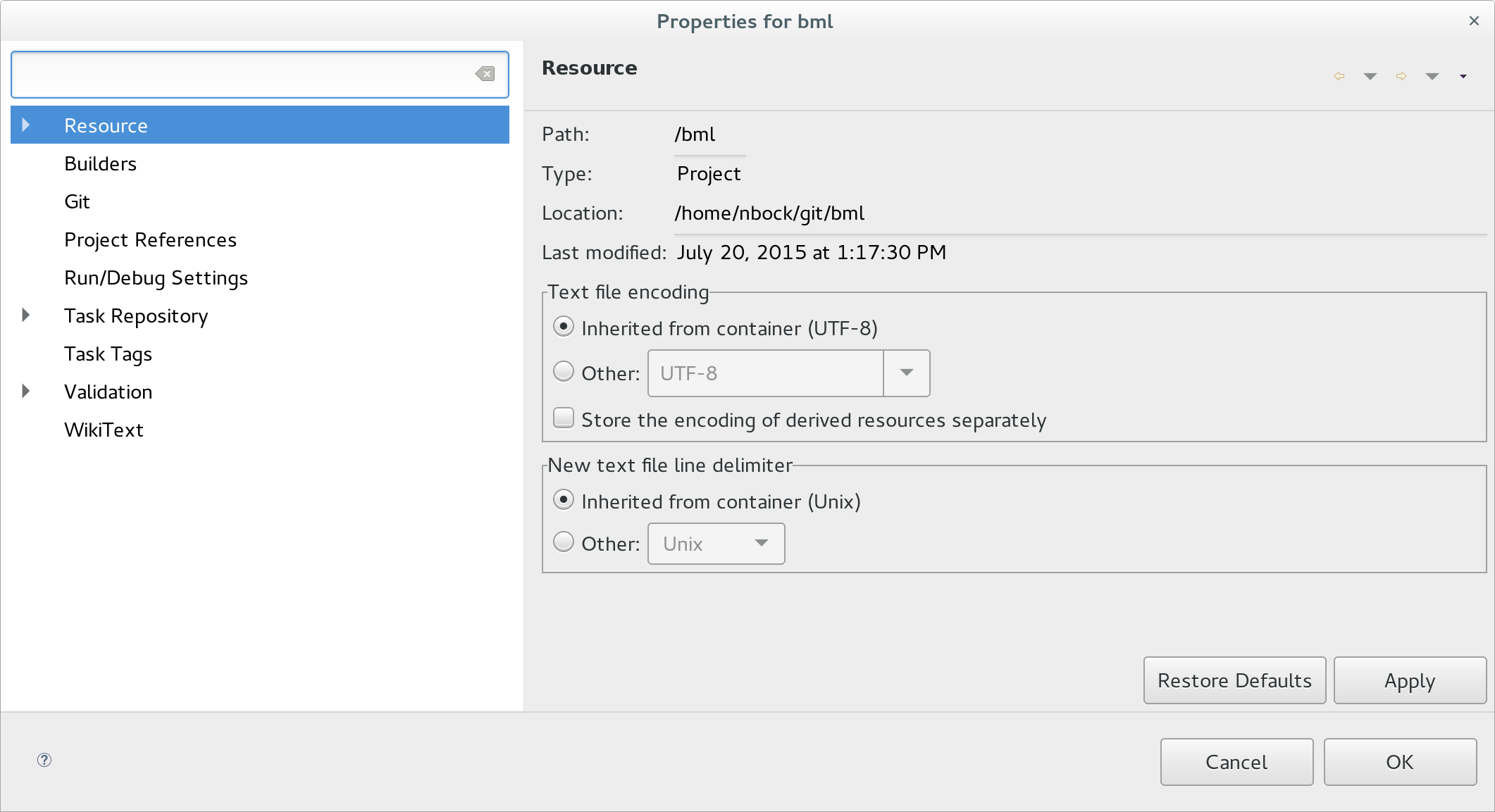Open the small view menu triangle
This screenshot has width=1495, height=812.
click(x=1463, y=76)
